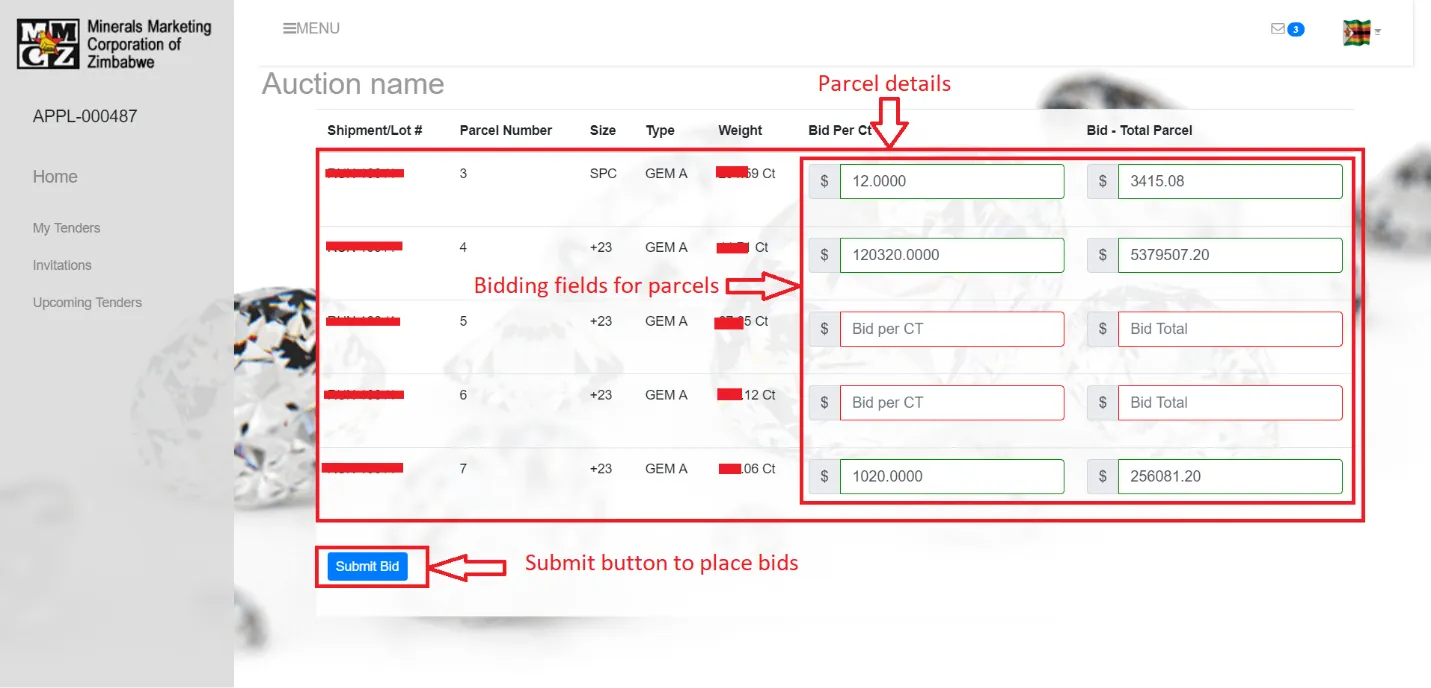The image size is (1431, 688).
Task: Click the dollar sign prefix beside parcel 3 bid
Action: pos(822,181)
